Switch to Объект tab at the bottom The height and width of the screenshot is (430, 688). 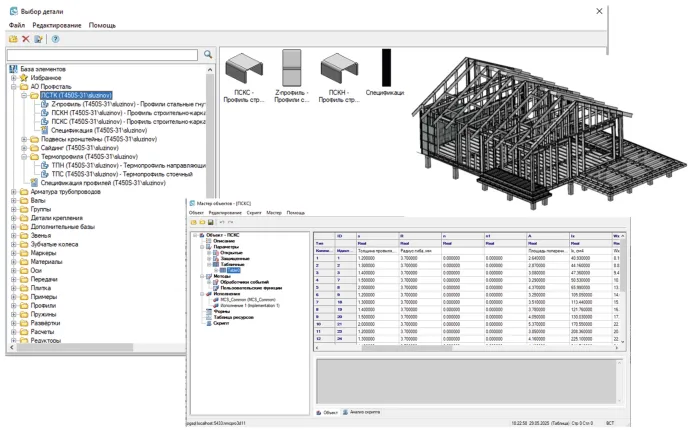[327, 412]
